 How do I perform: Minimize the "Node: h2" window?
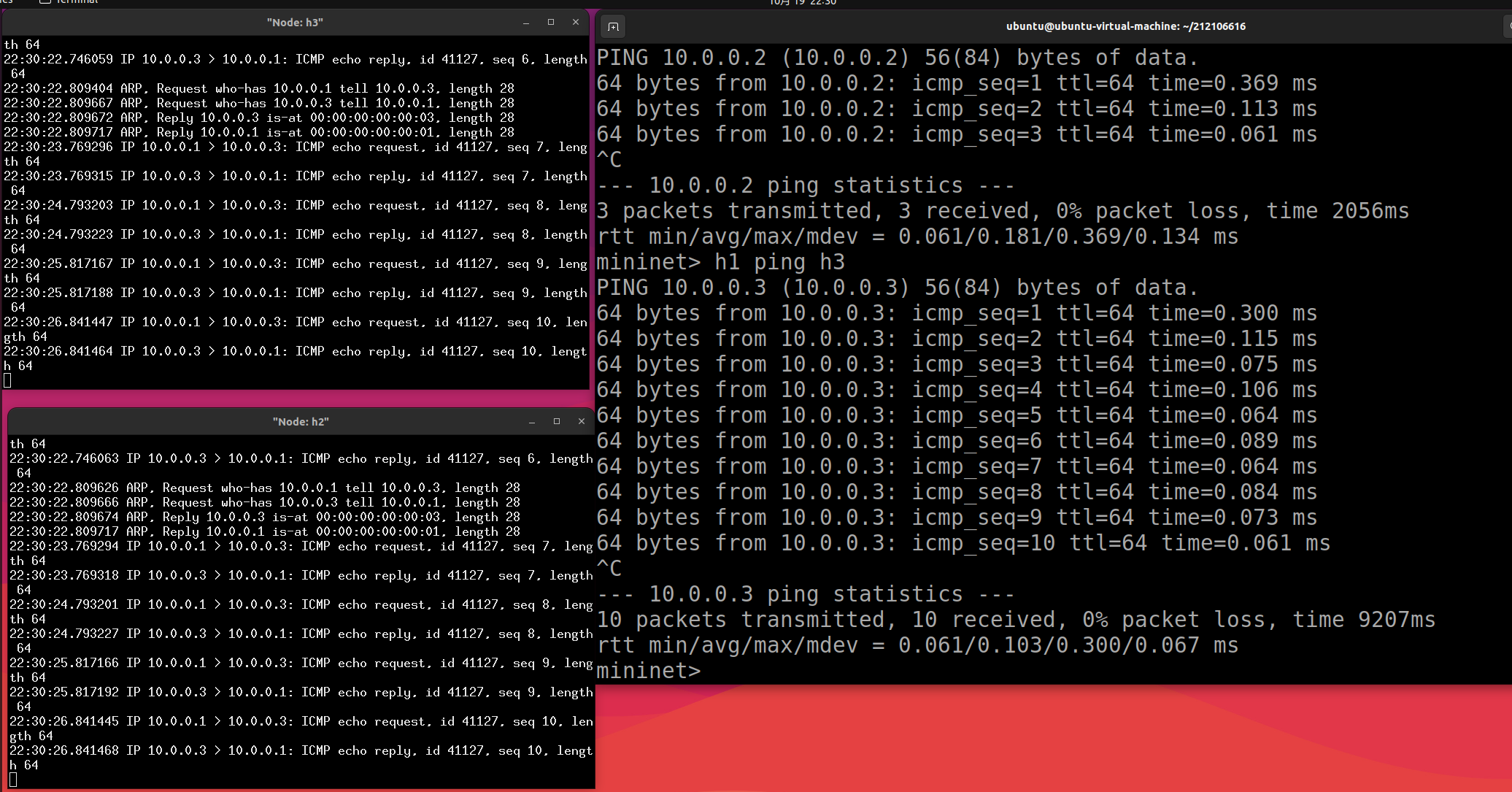tap(532, 422)
